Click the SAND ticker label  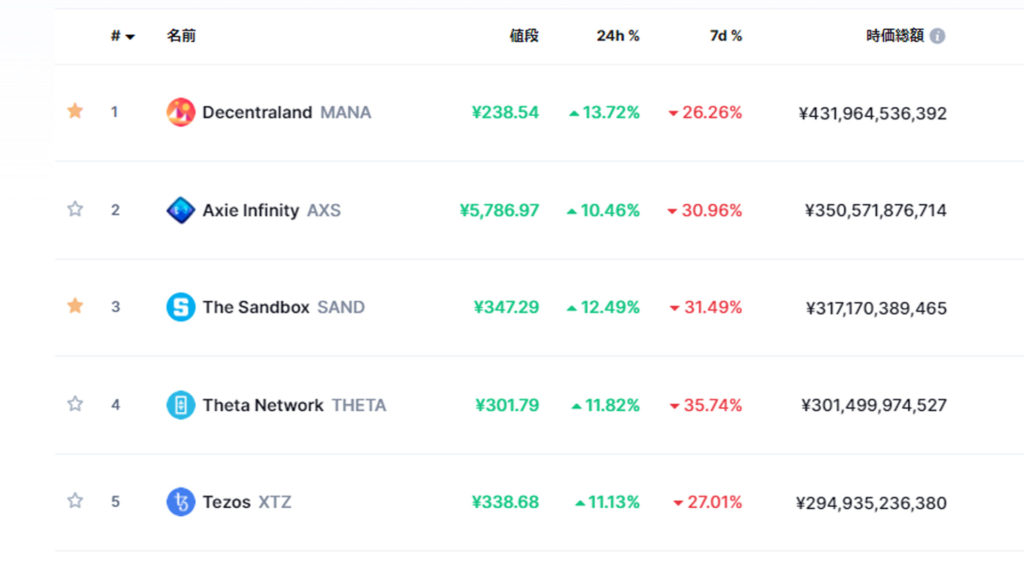(340, 307)
